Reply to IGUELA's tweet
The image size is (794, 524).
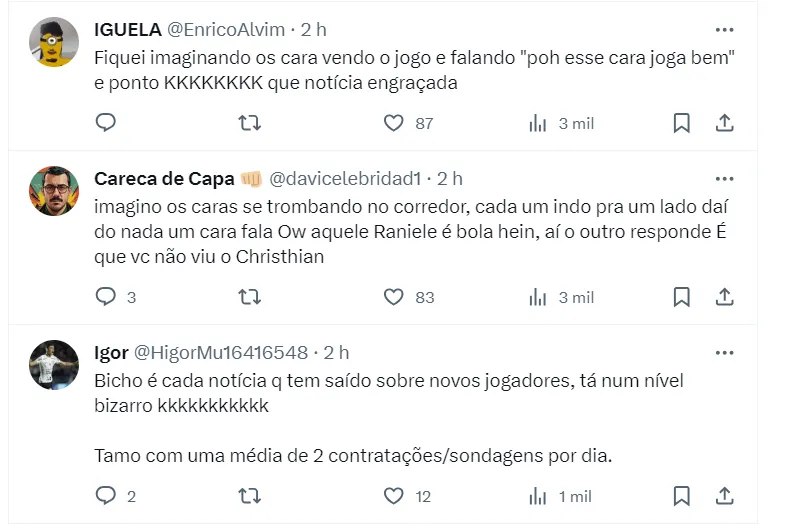point(106,123)
